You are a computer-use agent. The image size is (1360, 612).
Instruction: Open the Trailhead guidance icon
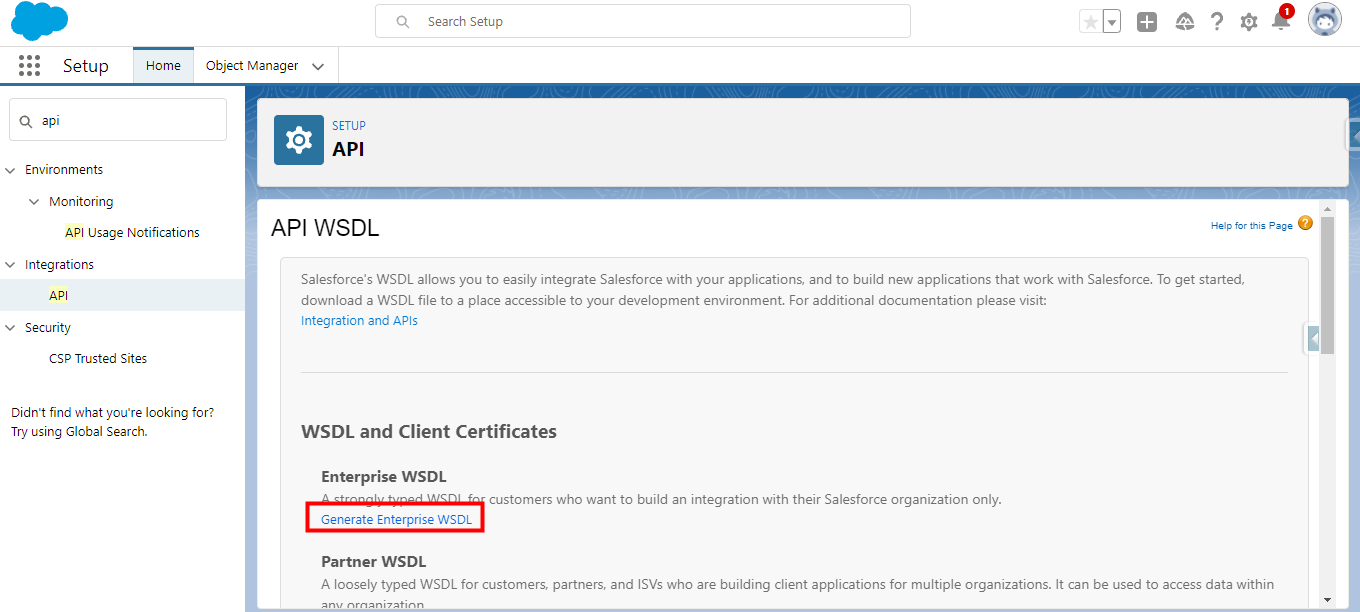[x=1184, y=22]
